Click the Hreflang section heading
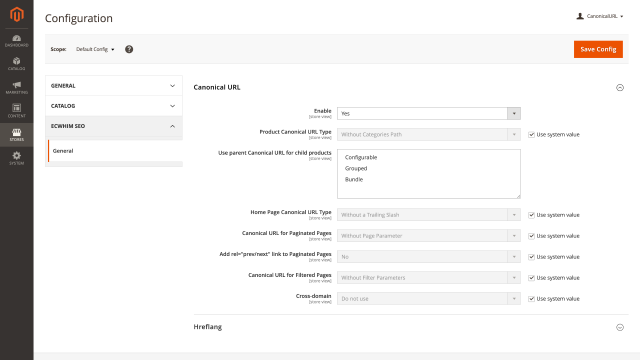 (208, 327)
